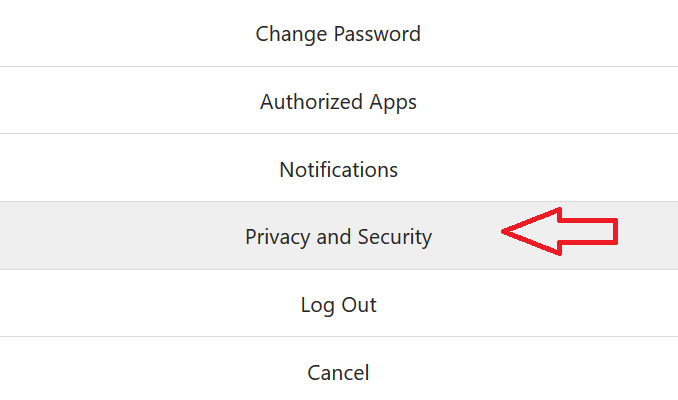Screen dimensions: 678x400
Task: Close the options list via the Cancel row
Action: click(338, 373)
